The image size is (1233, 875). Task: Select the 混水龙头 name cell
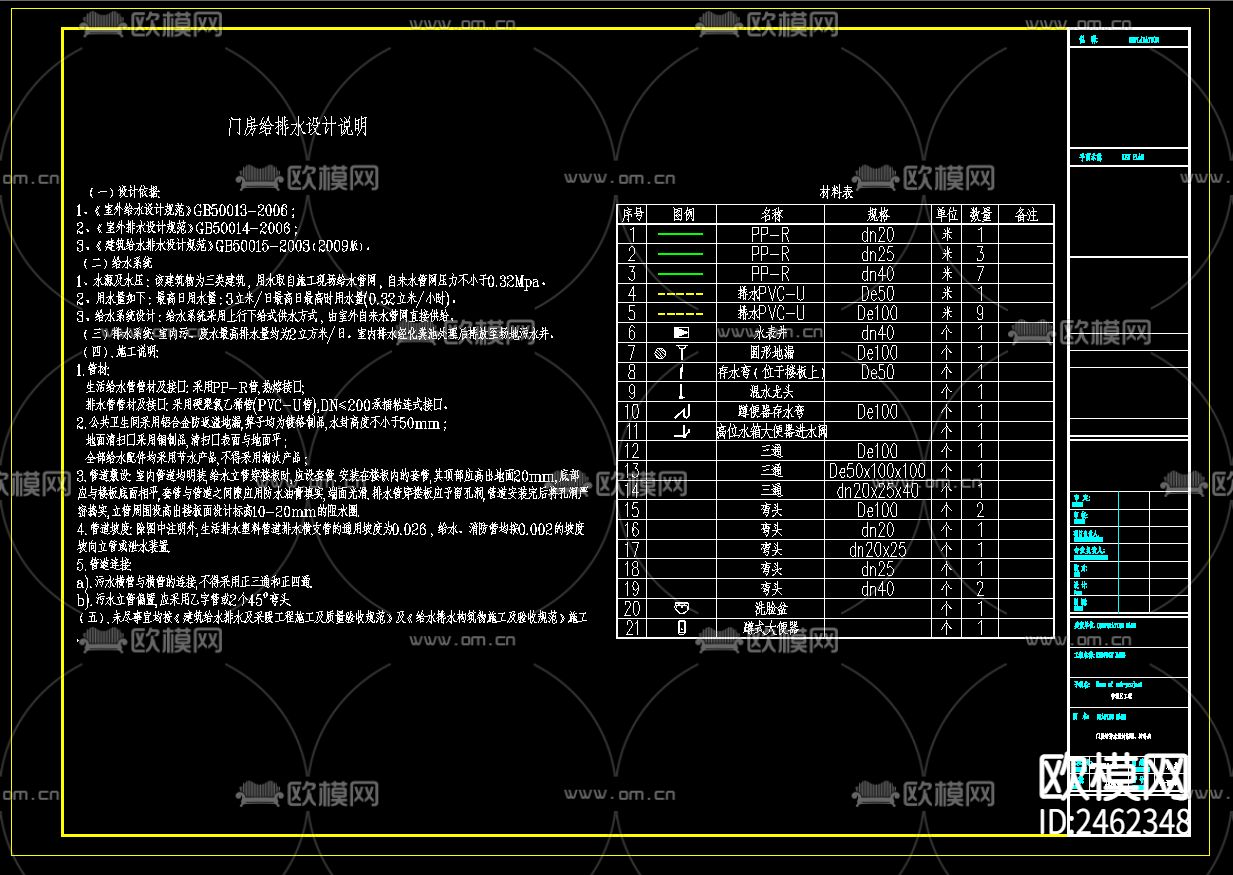coord(771,391)
